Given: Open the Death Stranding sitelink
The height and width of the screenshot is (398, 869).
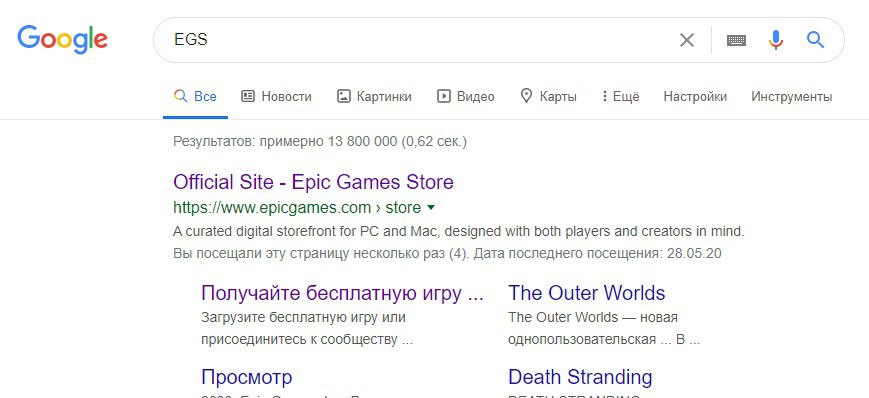Looking at the screenshot, I should click(x=580, y=377).
